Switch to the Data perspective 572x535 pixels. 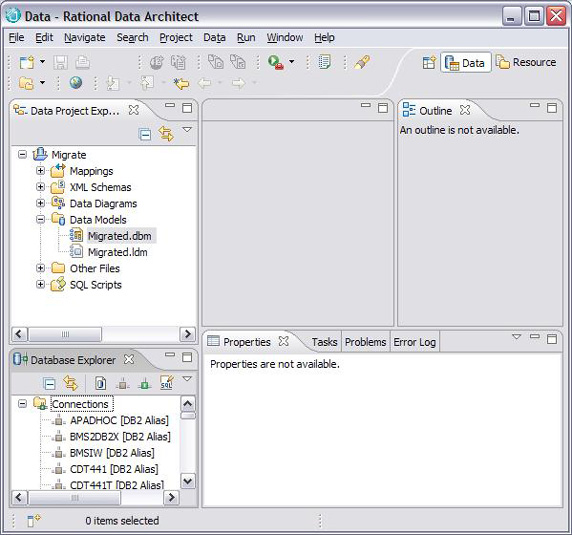pos(465,63)
